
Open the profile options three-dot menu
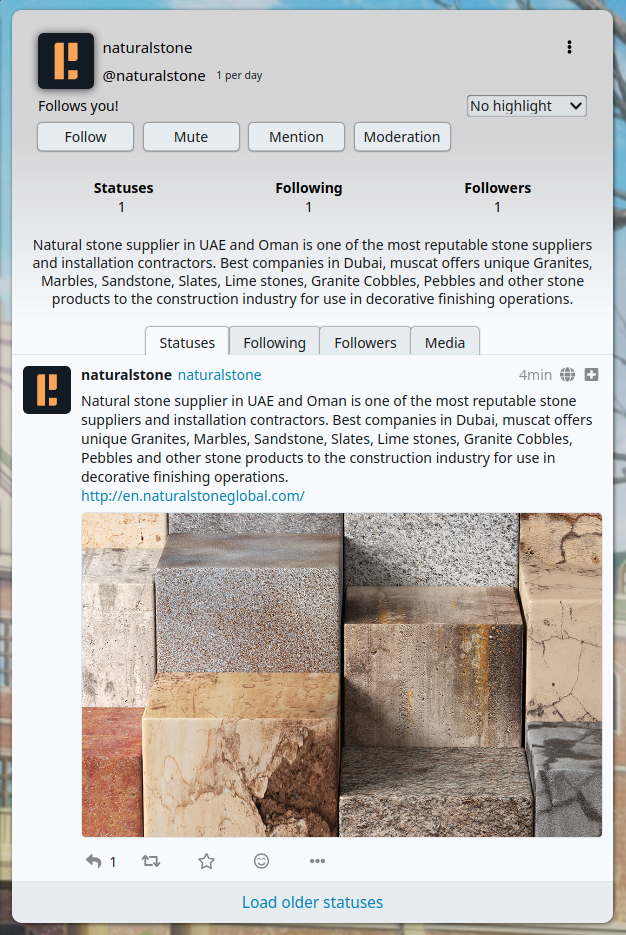tap(569, 47)
